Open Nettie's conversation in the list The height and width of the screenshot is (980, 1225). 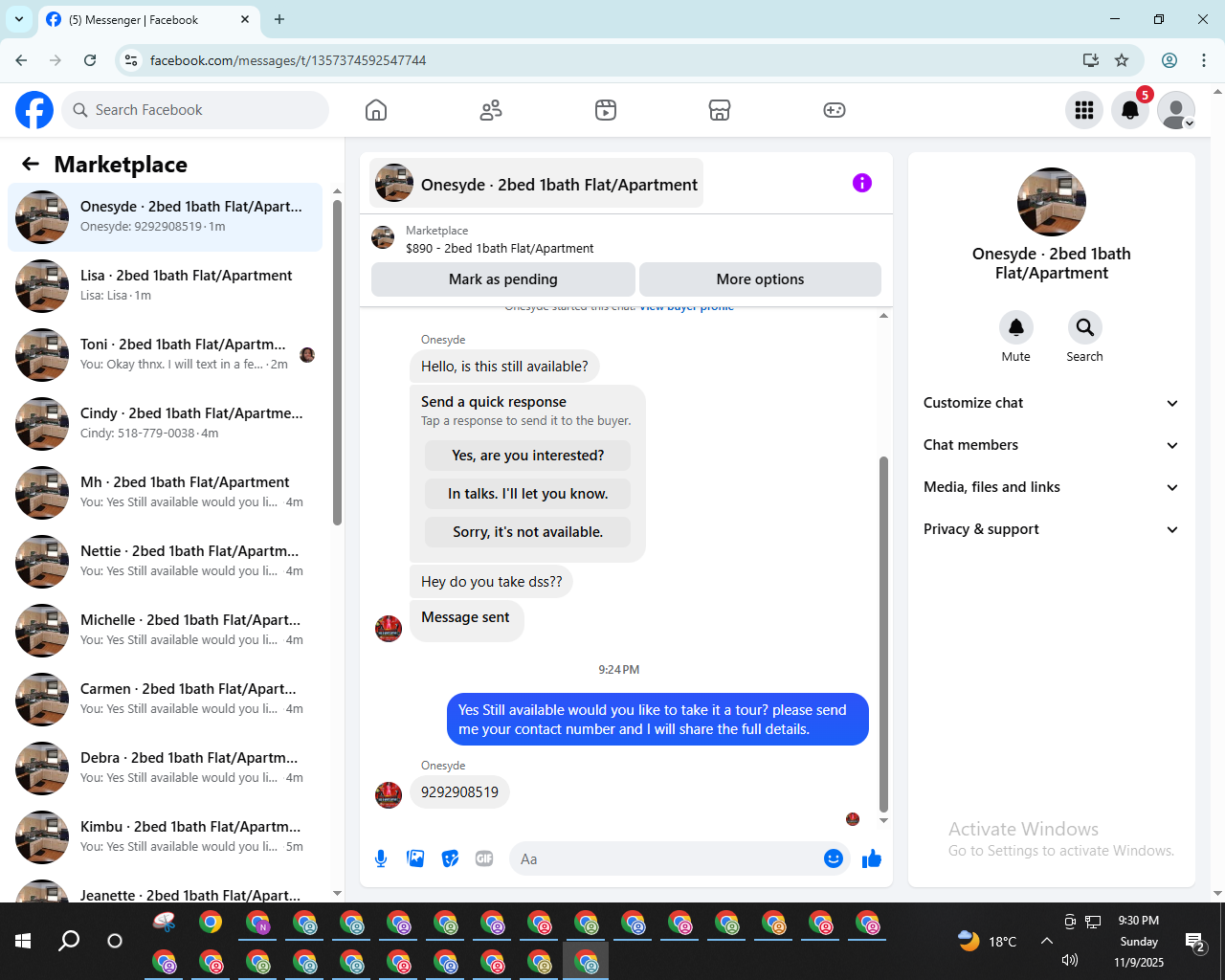[165, 561]
